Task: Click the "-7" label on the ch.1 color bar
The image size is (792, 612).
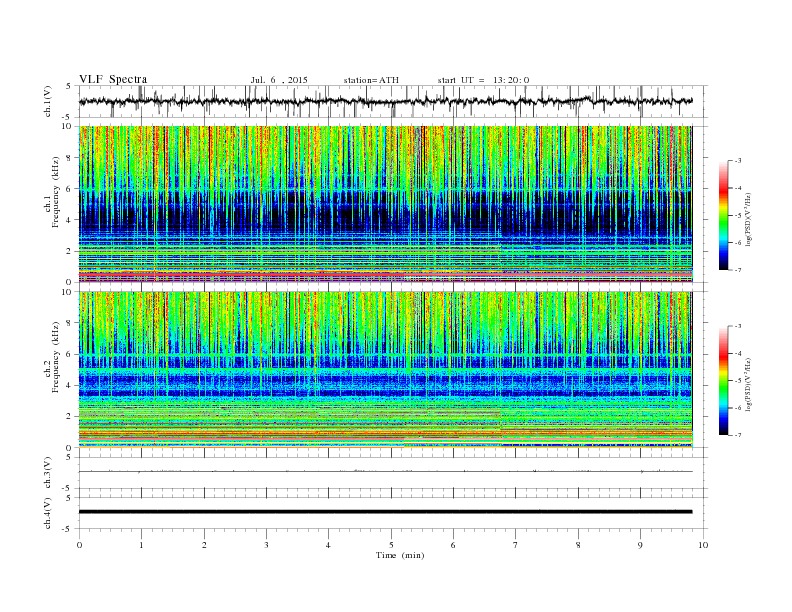Action: 738,270
